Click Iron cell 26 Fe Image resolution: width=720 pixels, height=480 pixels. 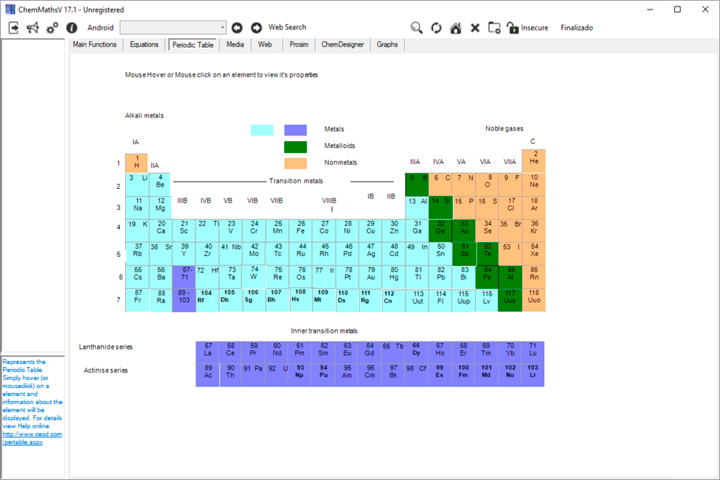pos(300,231)
